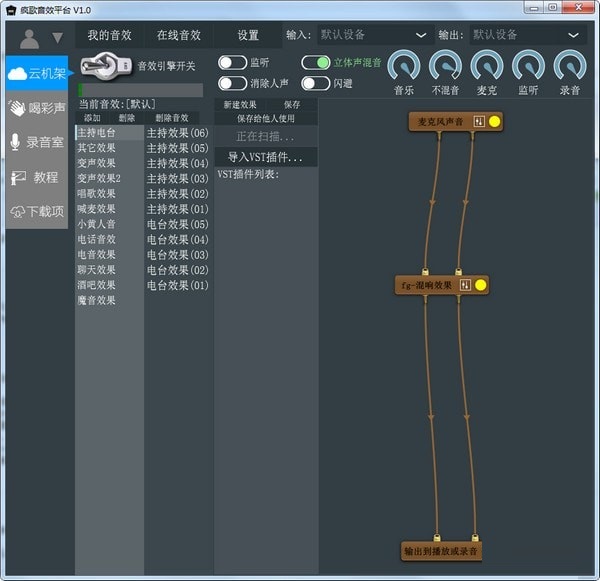600x581 pixels.
Task: Enable the 监听 monitor toggle
Action: (232, 63)
